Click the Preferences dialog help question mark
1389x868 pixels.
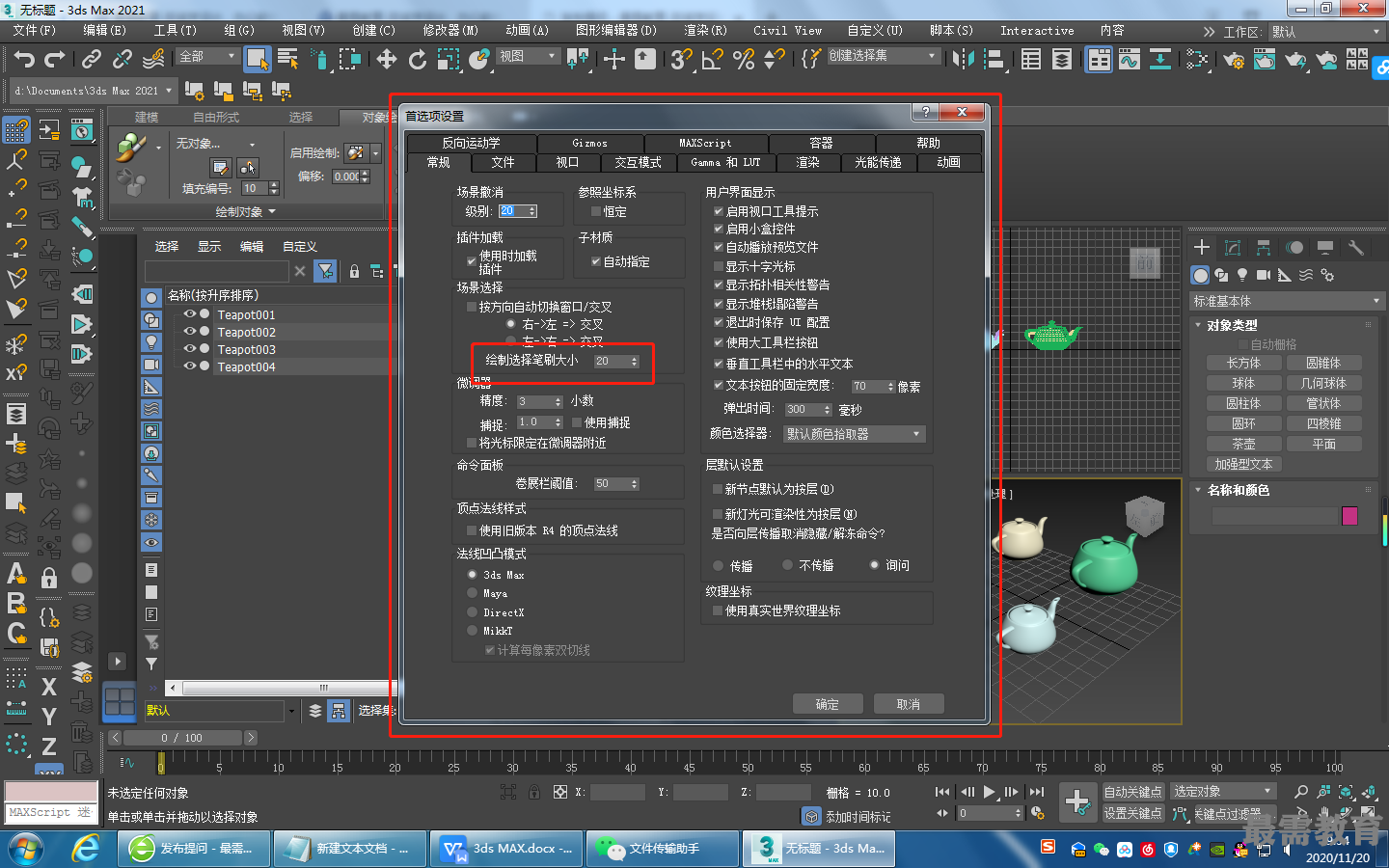click(925, 112)
